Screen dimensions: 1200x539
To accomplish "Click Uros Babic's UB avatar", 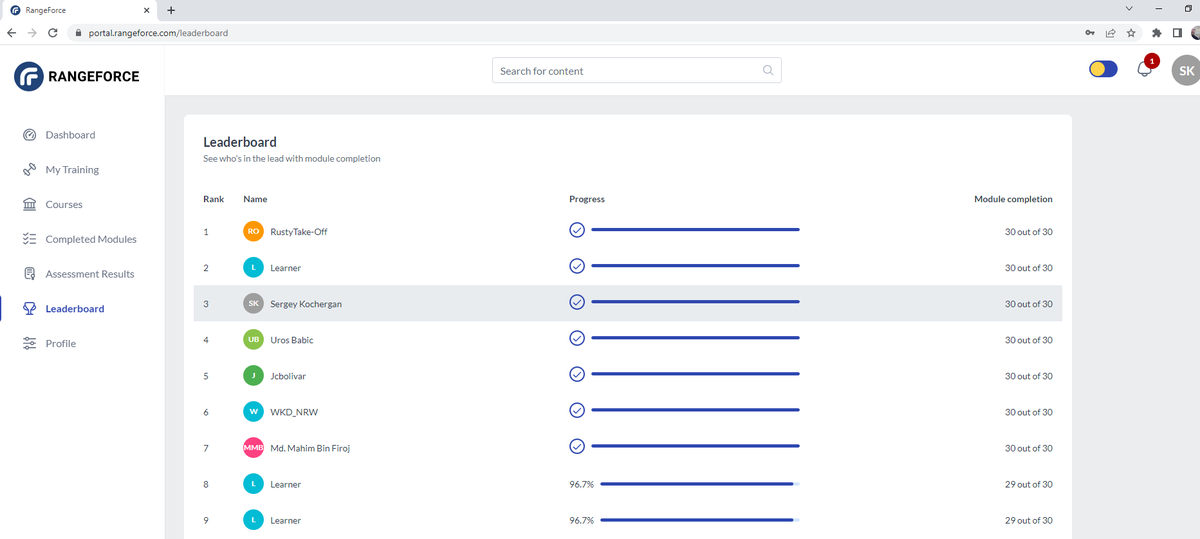I will click(x=254, y=340).
